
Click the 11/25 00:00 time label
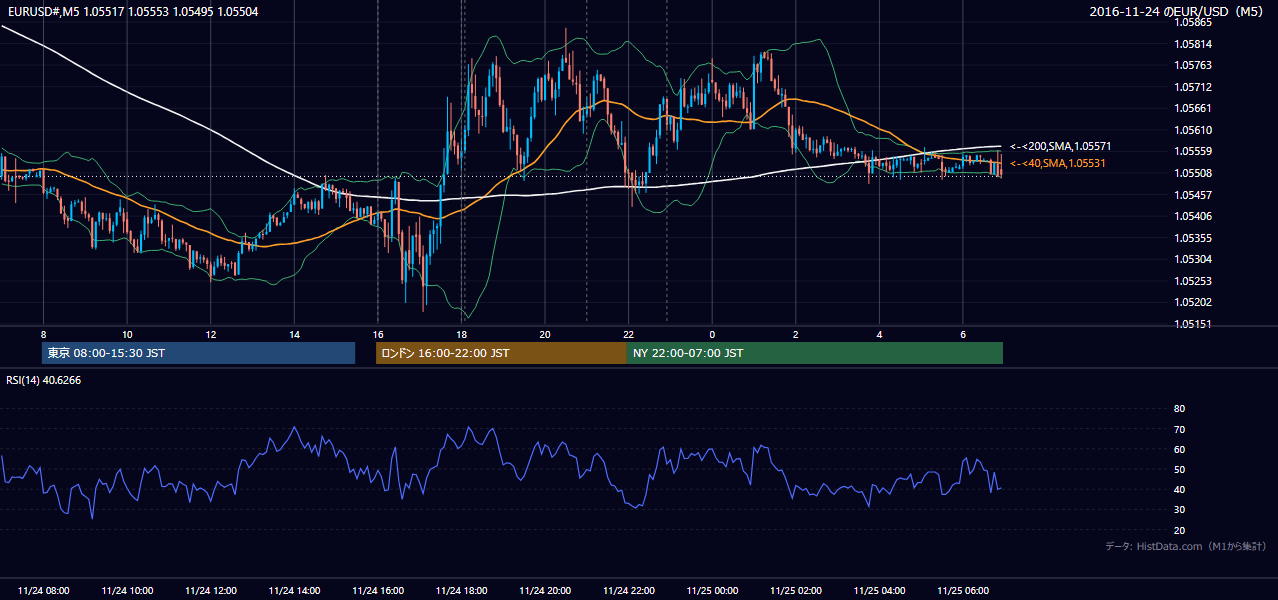(712, 591)
